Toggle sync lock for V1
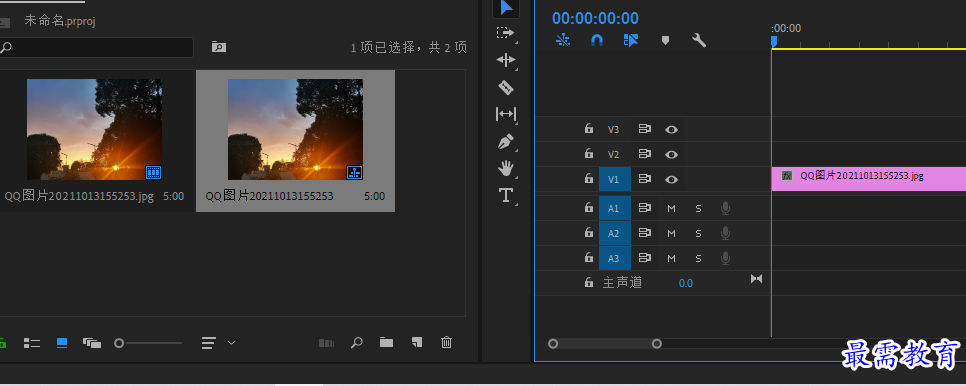Image resolution: width=966 pixels, height=386 pixels. tap(644, 179)
